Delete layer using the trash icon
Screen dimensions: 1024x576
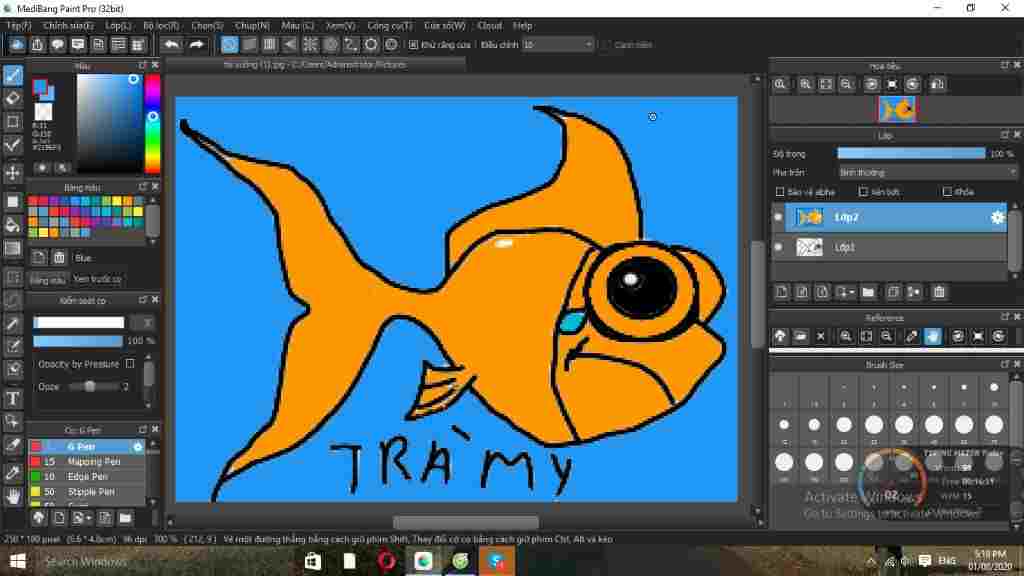click(939, 292)
